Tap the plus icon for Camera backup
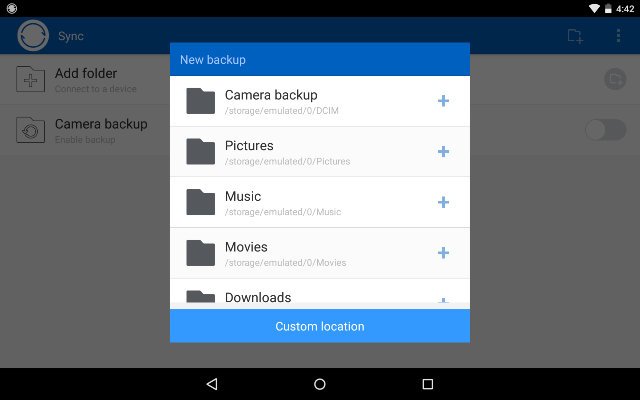Viewport: 640px width, 400px height. click(x=443, y=101)
